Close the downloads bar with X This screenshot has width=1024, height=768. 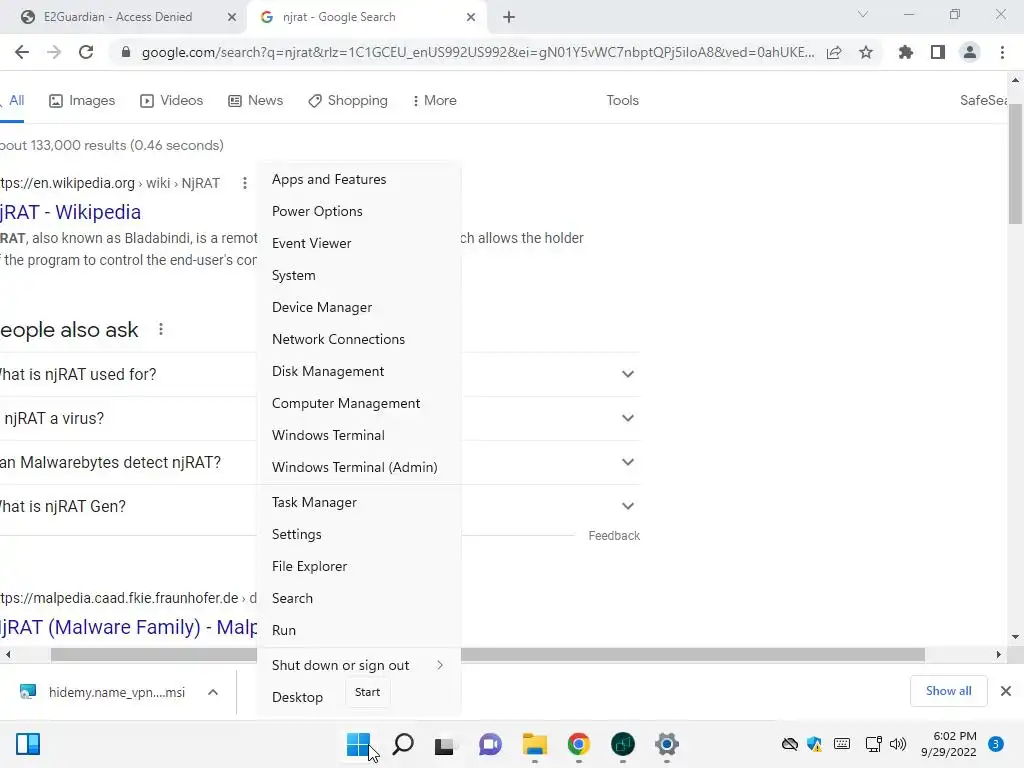pos(1006,691)
